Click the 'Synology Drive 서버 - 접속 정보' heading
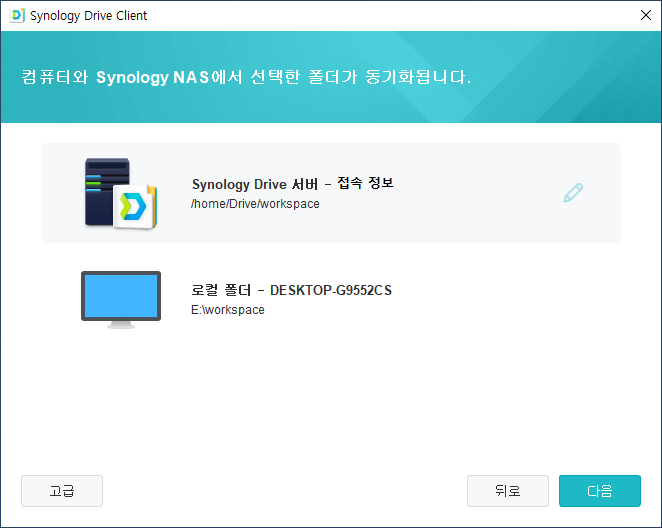Viewport: 662px width, 528px height. pyautogui.click(x=293, y=184)
